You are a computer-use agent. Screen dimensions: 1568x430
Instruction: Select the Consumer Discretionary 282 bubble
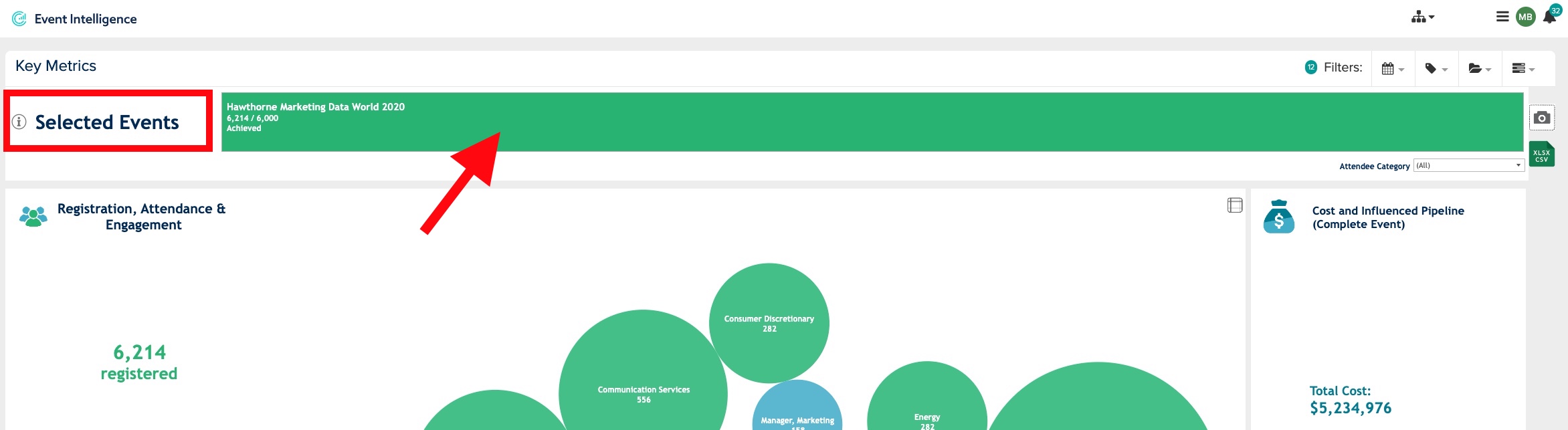tap(769, 323)
